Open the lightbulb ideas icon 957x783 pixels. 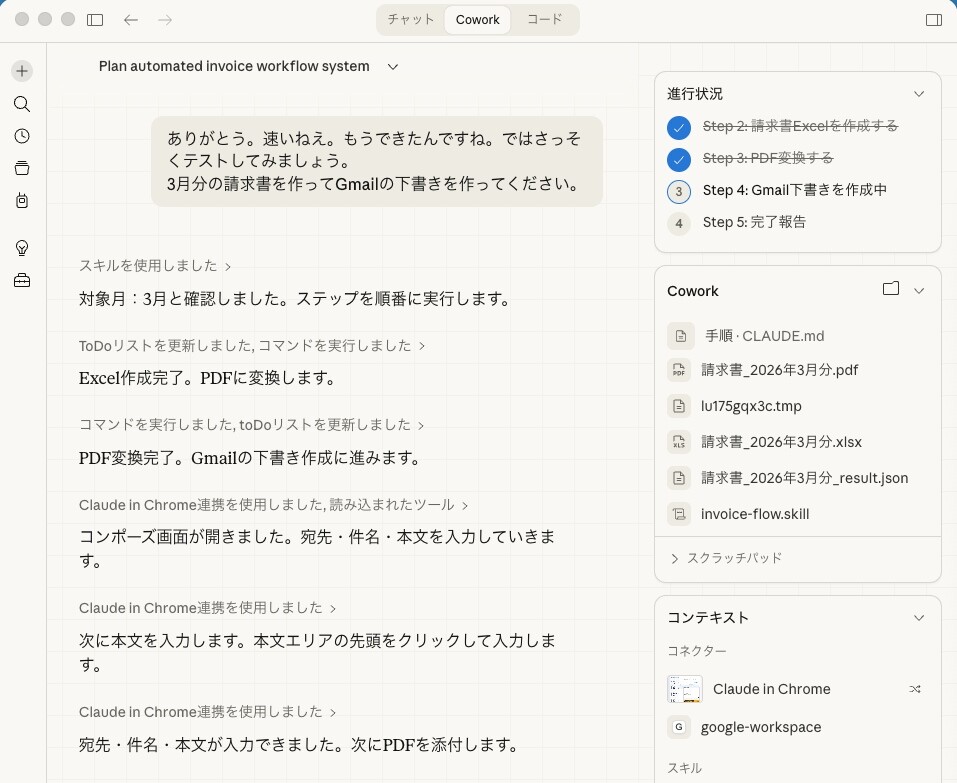pos(22,247)
